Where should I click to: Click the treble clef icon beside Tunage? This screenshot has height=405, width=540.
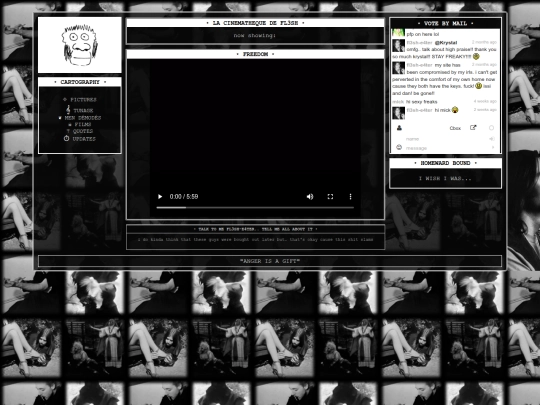[68, 110]
